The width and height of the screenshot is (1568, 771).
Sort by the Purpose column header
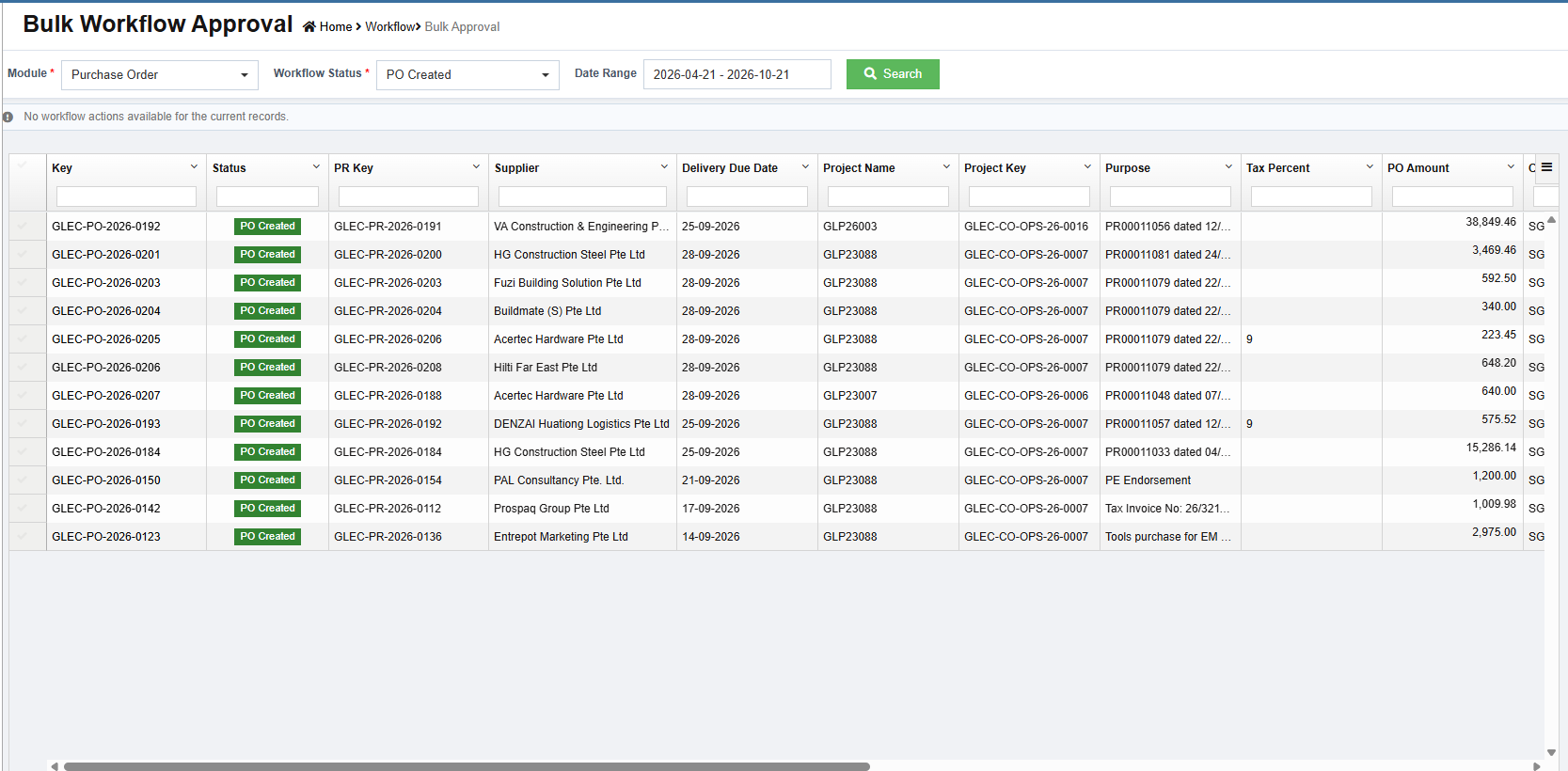click(x=1128, y=168)
